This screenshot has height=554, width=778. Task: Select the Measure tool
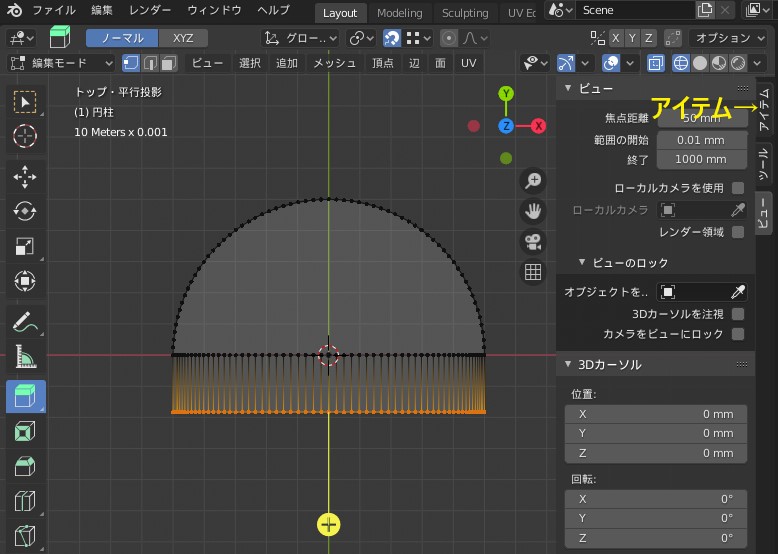tap(25, 357)
